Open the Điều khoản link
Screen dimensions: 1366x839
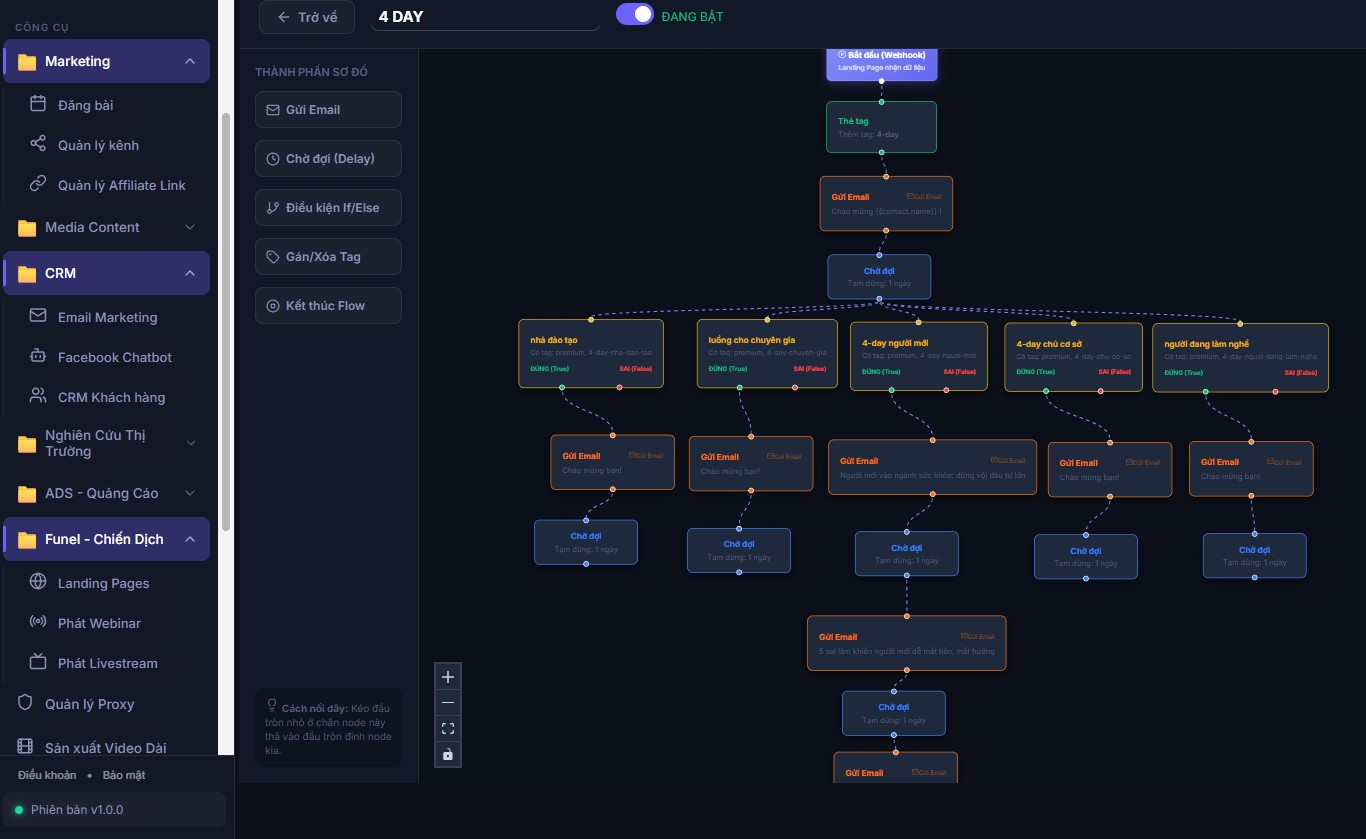47,775
